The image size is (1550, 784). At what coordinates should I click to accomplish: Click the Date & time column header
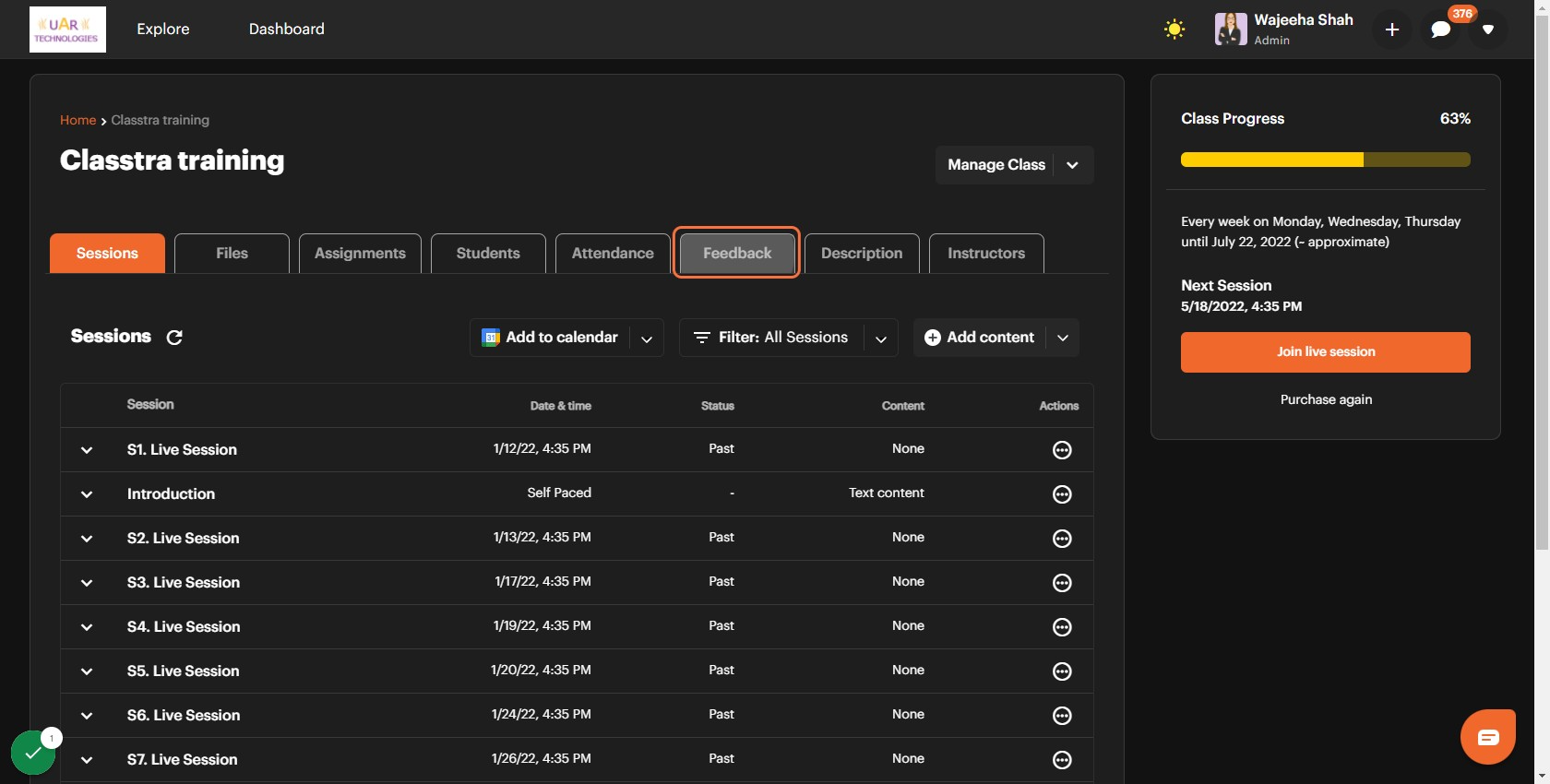561,406
